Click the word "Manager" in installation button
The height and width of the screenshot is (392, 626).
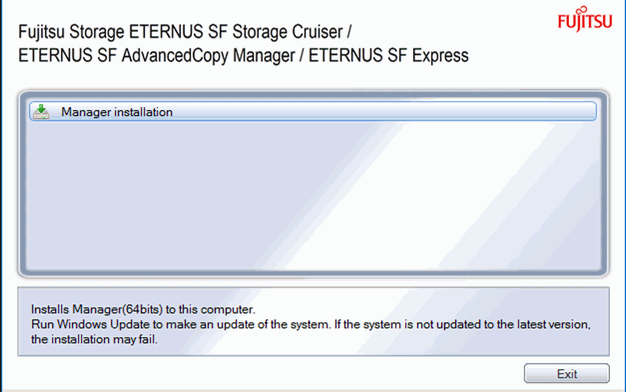(86, 112)
